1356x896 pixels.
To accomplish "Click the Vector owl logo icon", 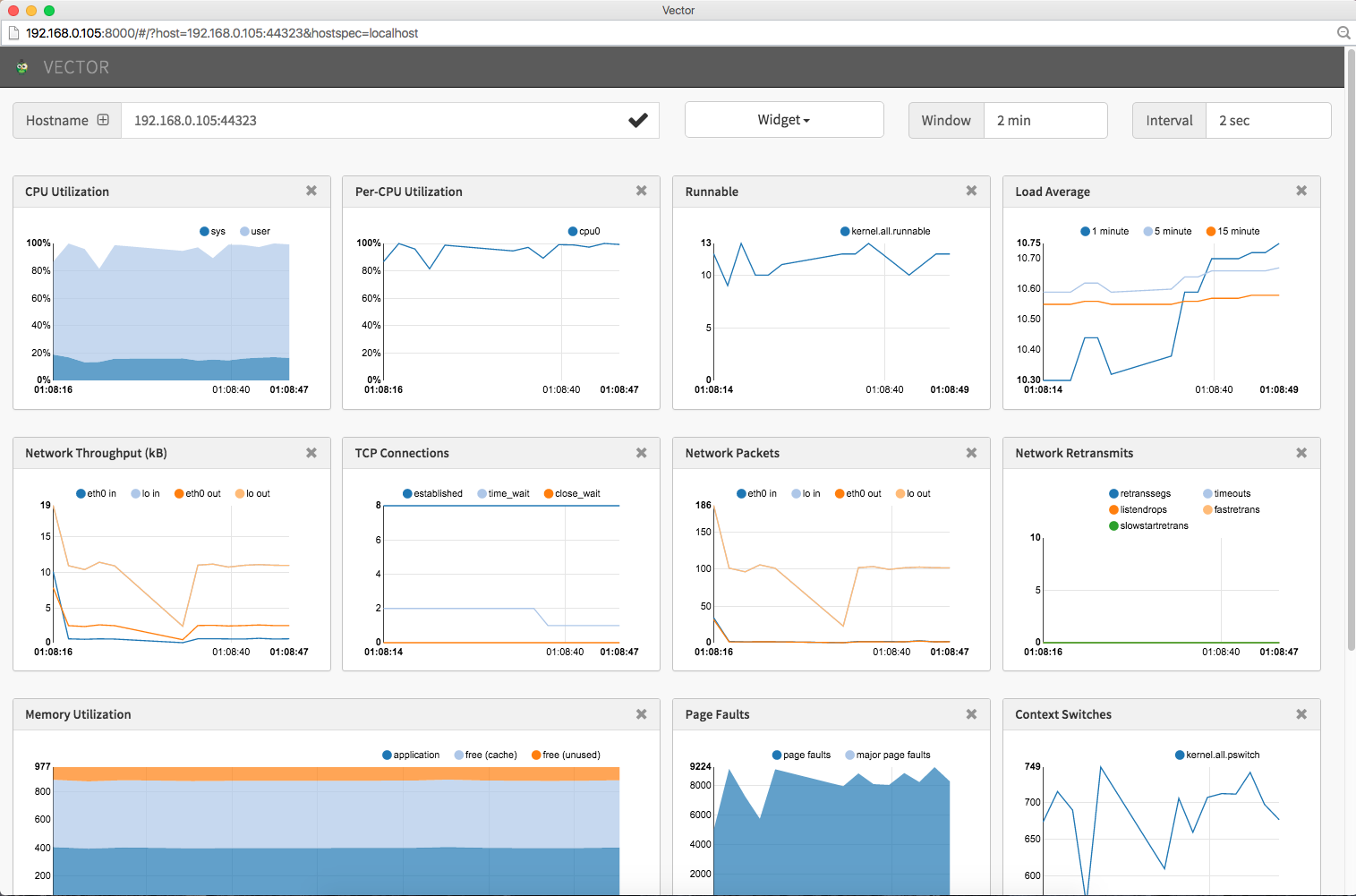I will [22, 67].
